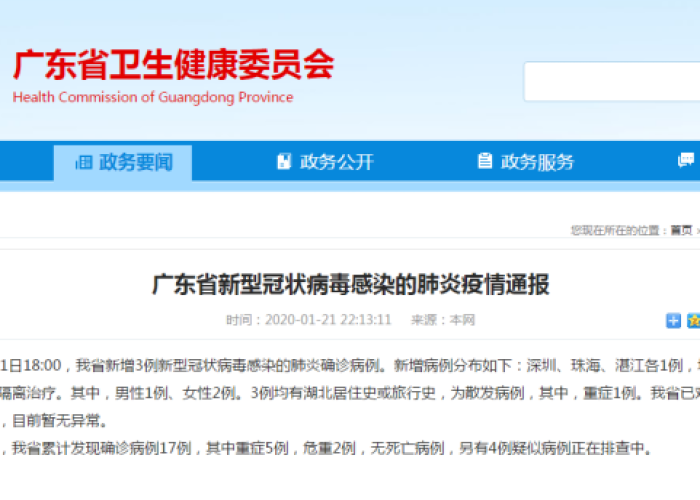Click the publish time 2020-01-21 22:13:11

(x=328, y=320)
